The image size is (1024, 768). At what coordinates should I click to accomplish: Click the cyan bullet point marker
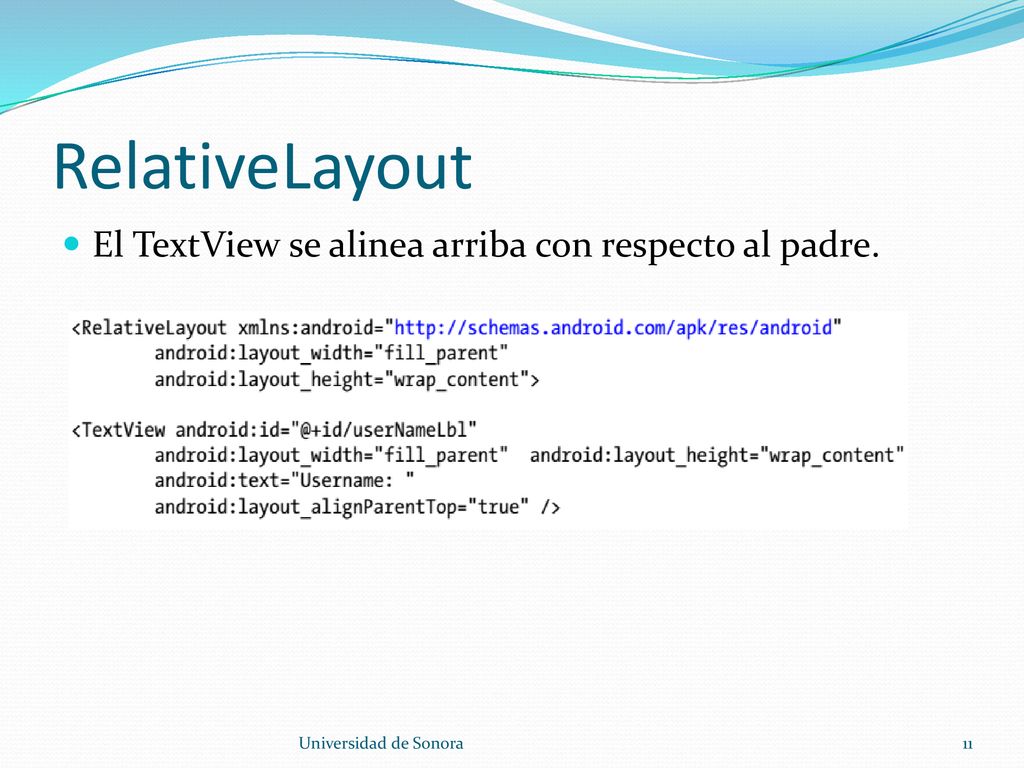72,244
